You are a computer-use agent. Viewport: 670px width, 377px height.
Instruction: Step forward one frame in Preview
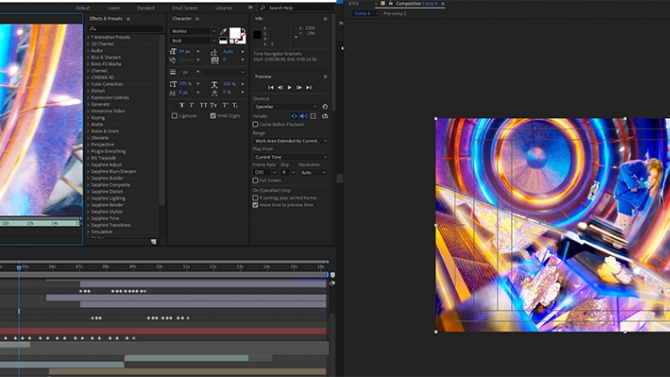pyautogui.click(x=299, y=88)
